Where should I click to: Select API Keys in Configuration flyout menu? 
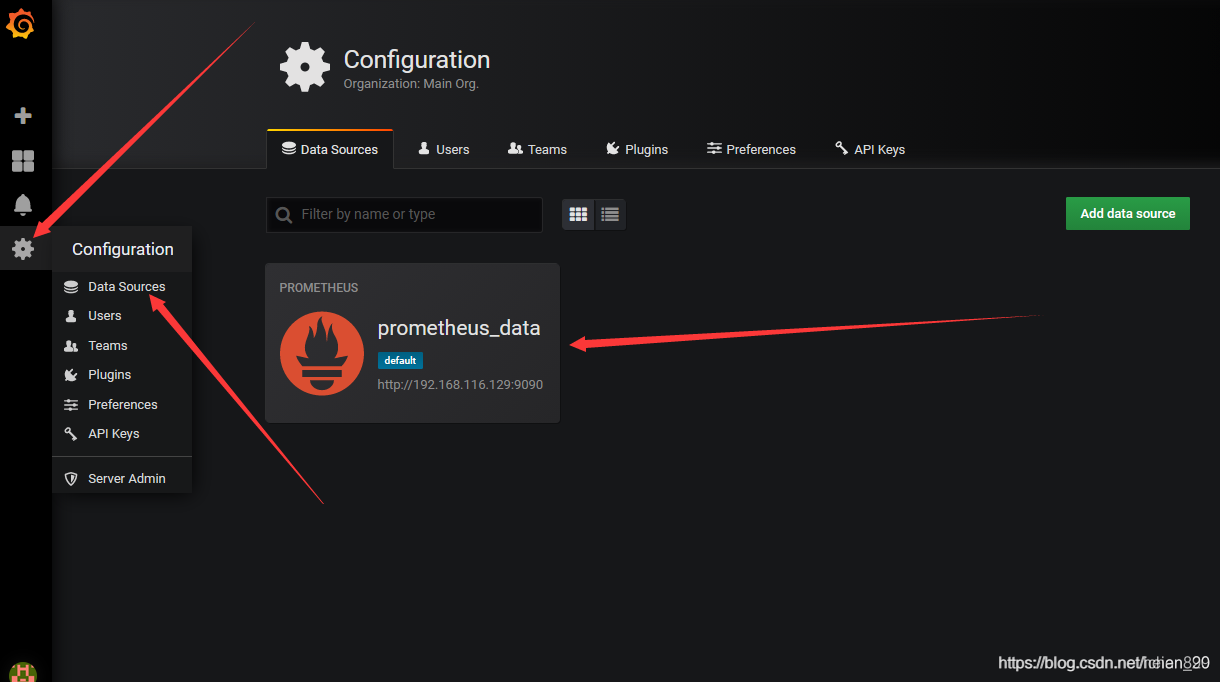coord(122,434)
